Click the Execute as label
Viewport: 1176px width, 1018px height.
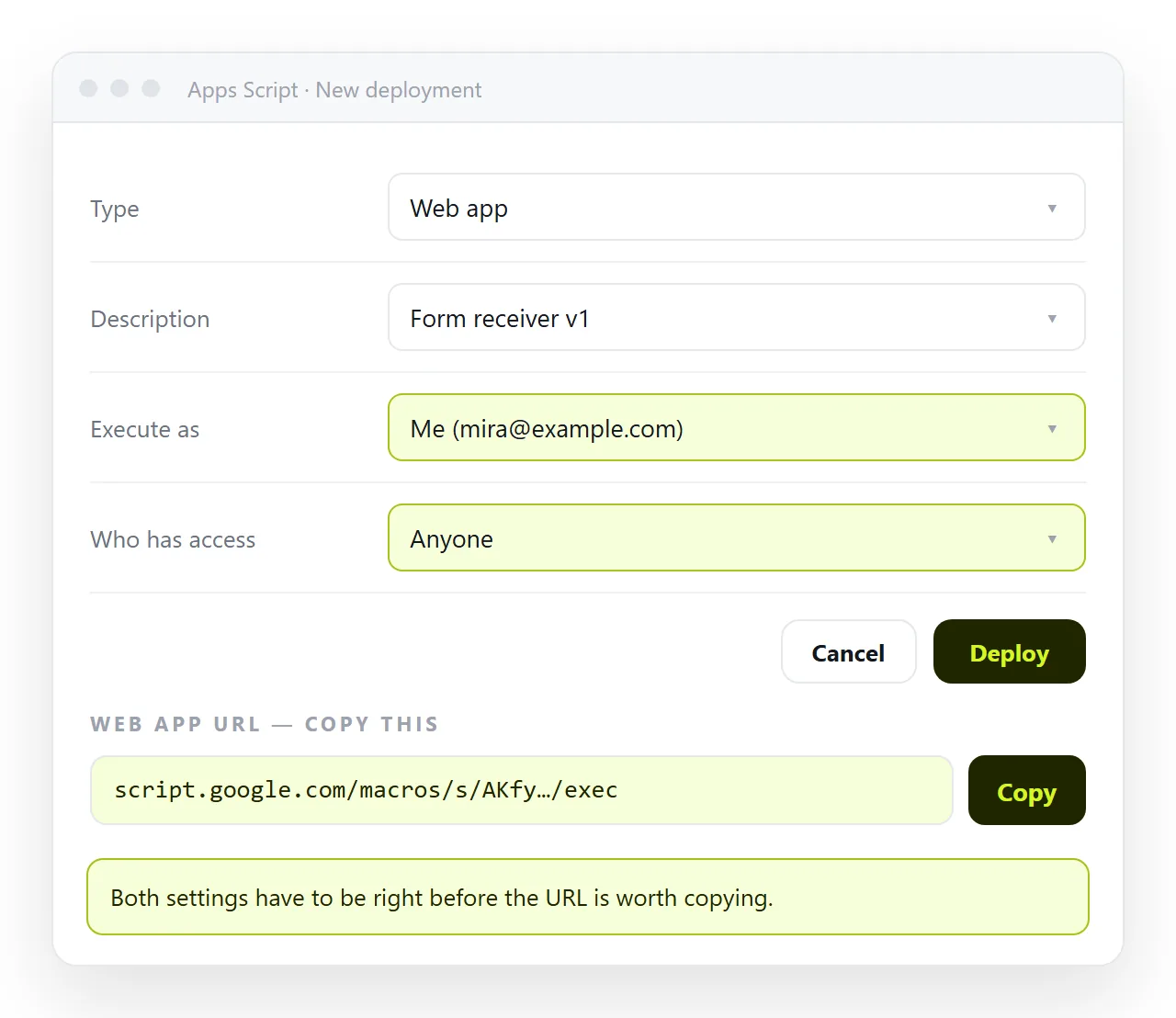[145, 429]
